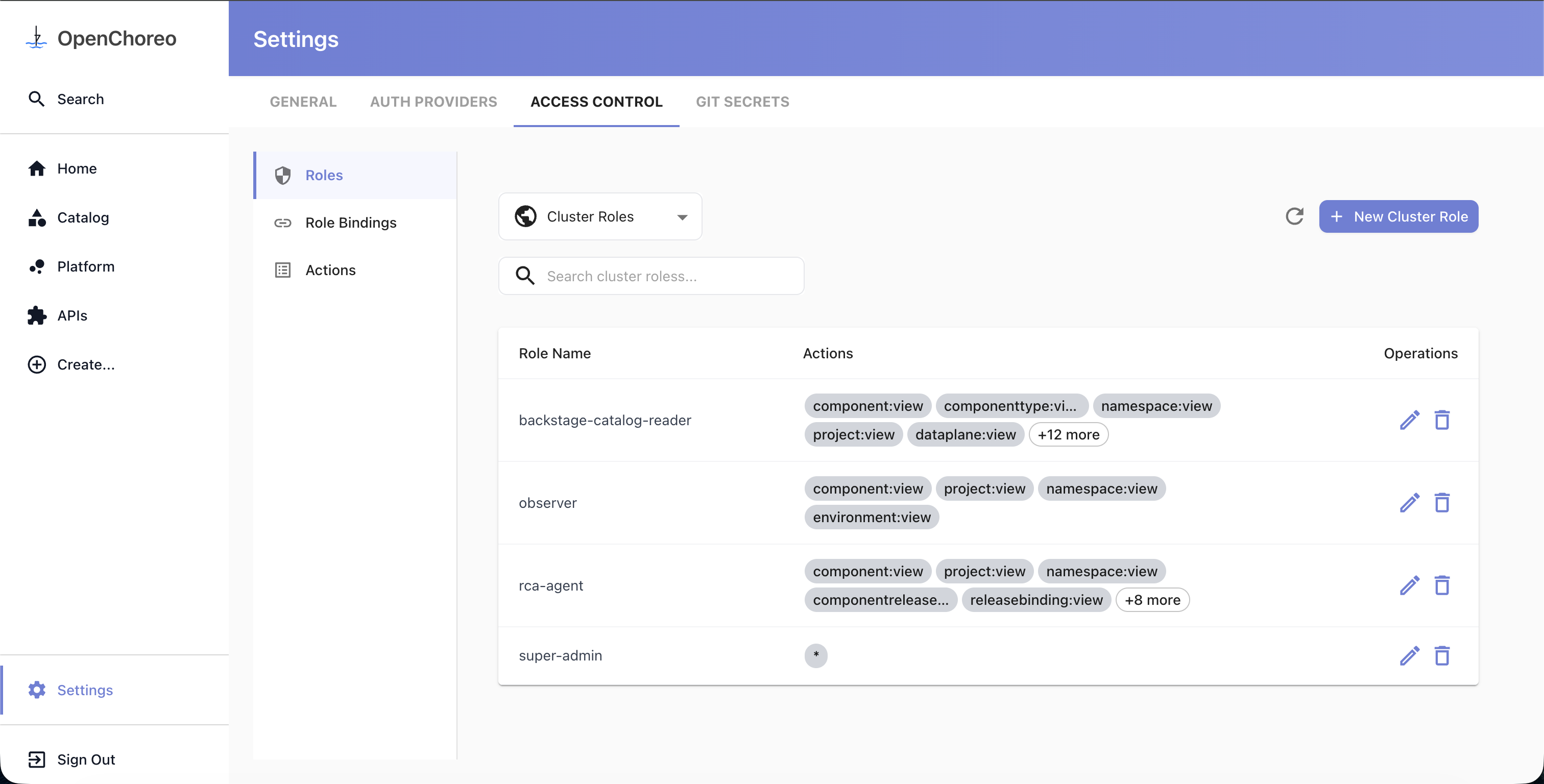Click the OpenChoreo logo
Screen dimensions: 1544x784
pos(101,38)
